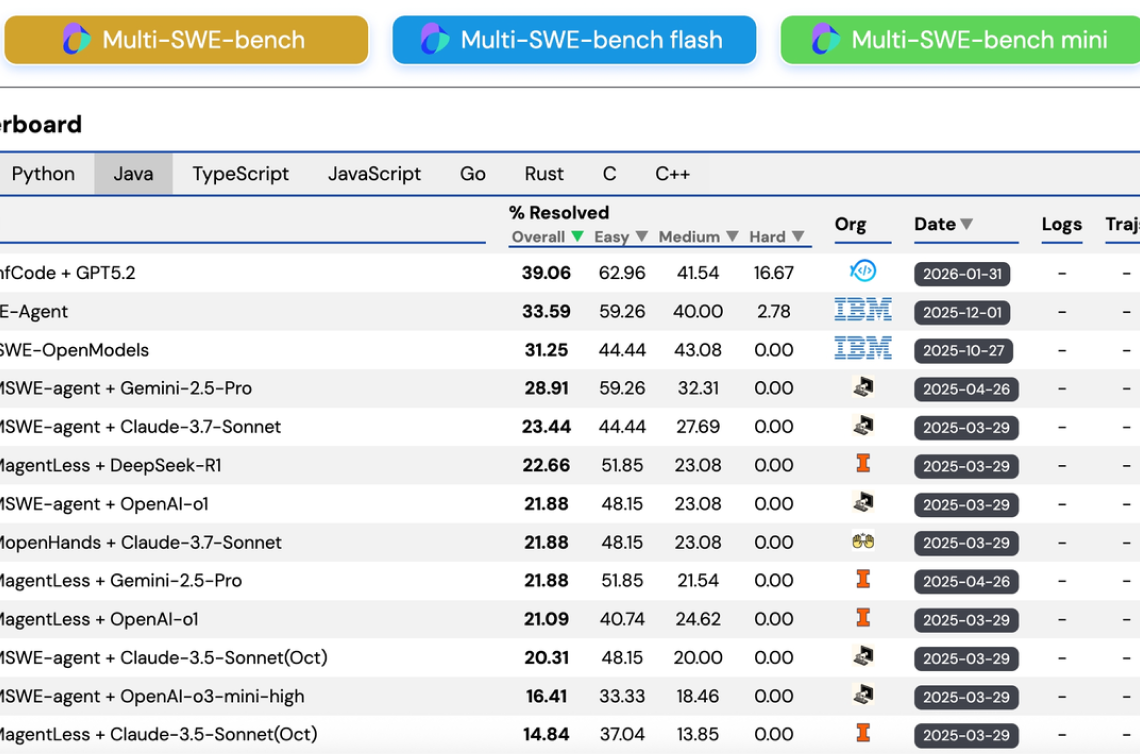This screenshot has height=754, width=1140.
Task: Switch to the JavaScript tab
Action: [x=374, y=174]
